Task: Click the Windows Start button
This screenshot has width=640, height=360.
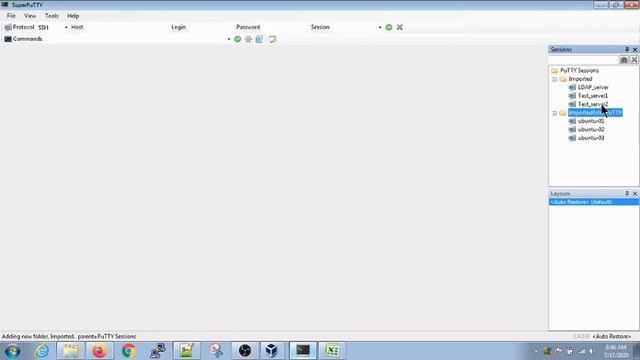Action: (x=12, y=351)
